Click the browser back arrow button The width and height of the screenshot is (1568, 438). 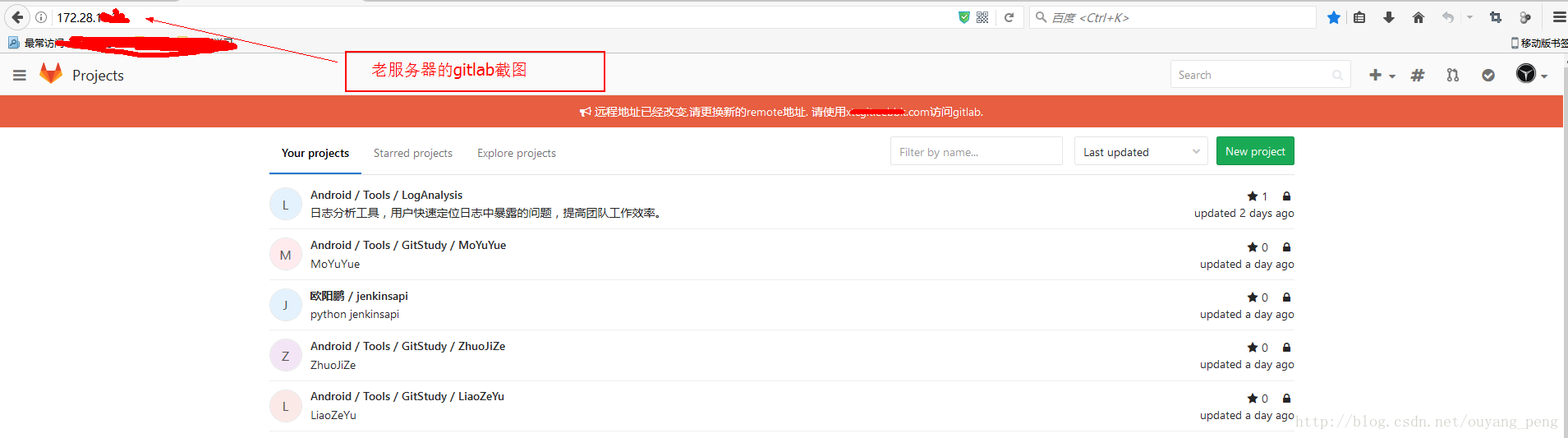[17, 17]
